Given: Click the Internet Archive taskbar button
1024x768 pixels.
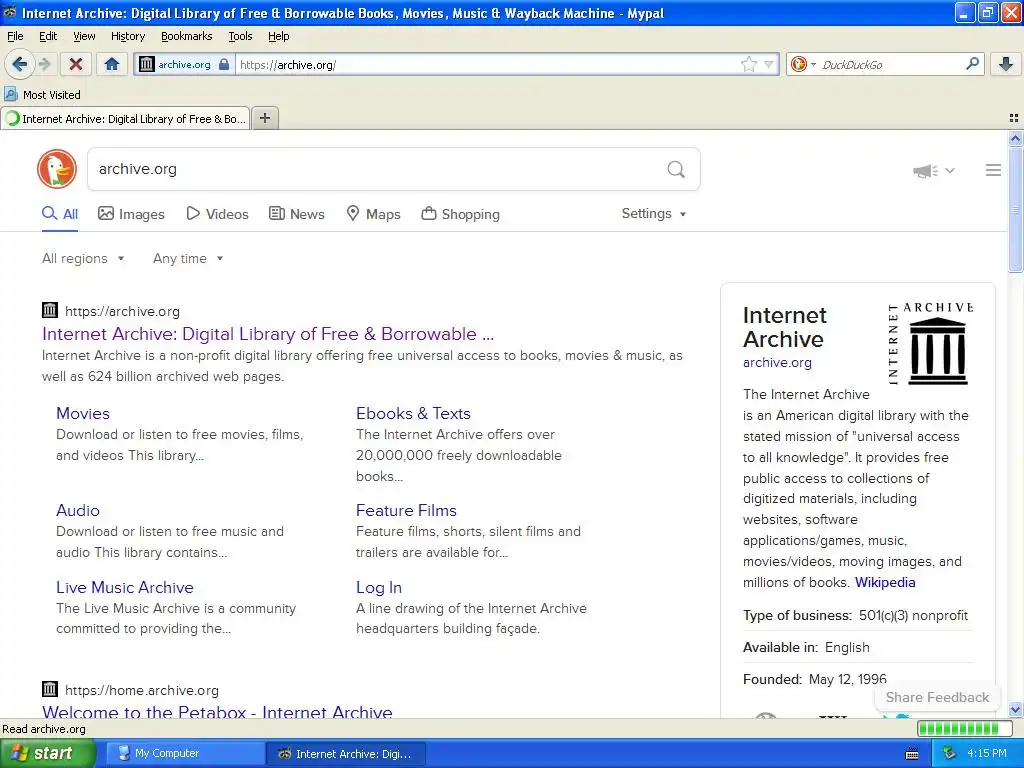Looking at the screenshot, I should pos(345,754).
